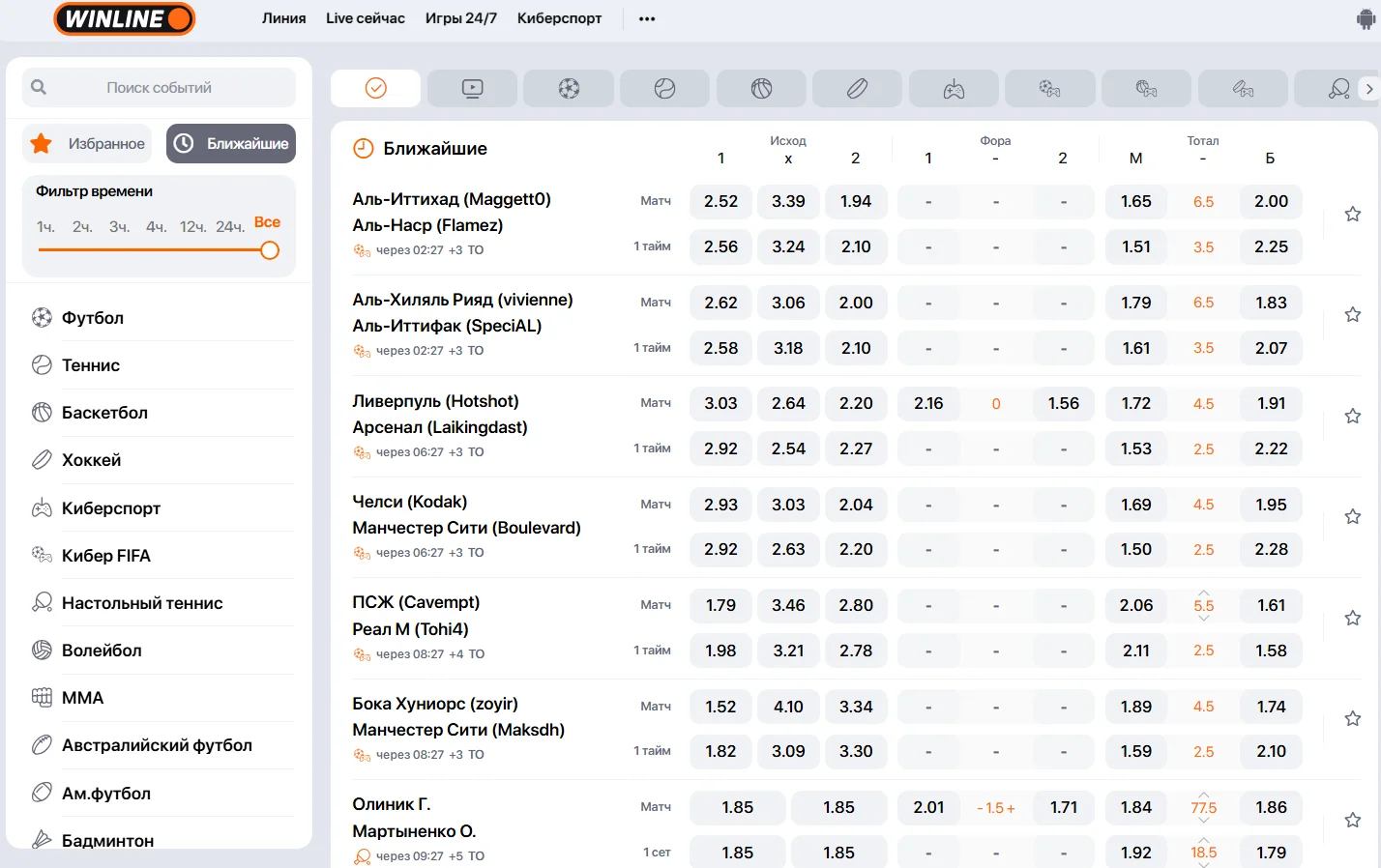1381x868 pixels.
Task: Select the football icon in the sport filter bar
Action: tap(569, 89)
